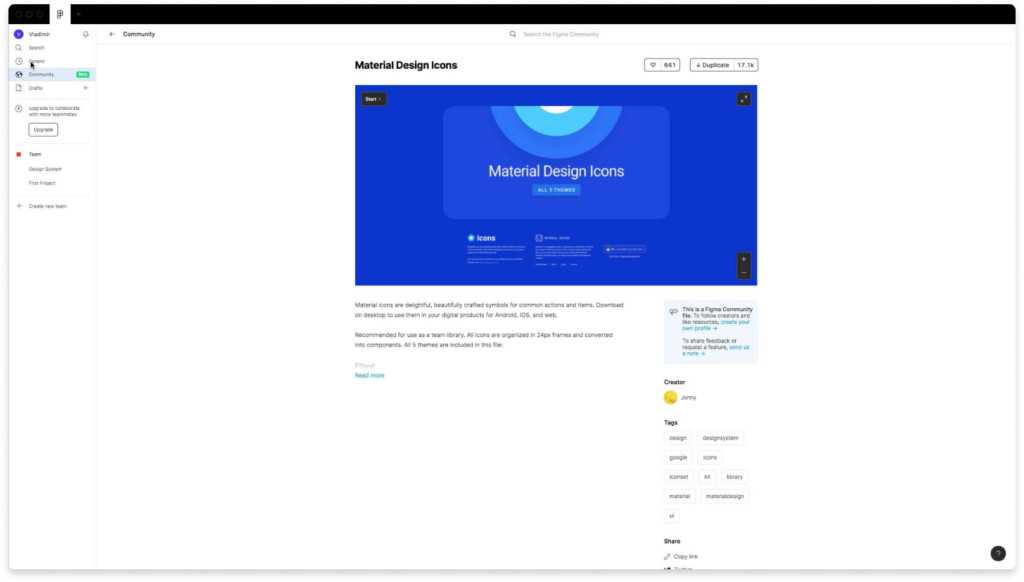Viewport: 1024px width, 582px height.
Task: Open Design System project under Team
Action: [45, 169]
